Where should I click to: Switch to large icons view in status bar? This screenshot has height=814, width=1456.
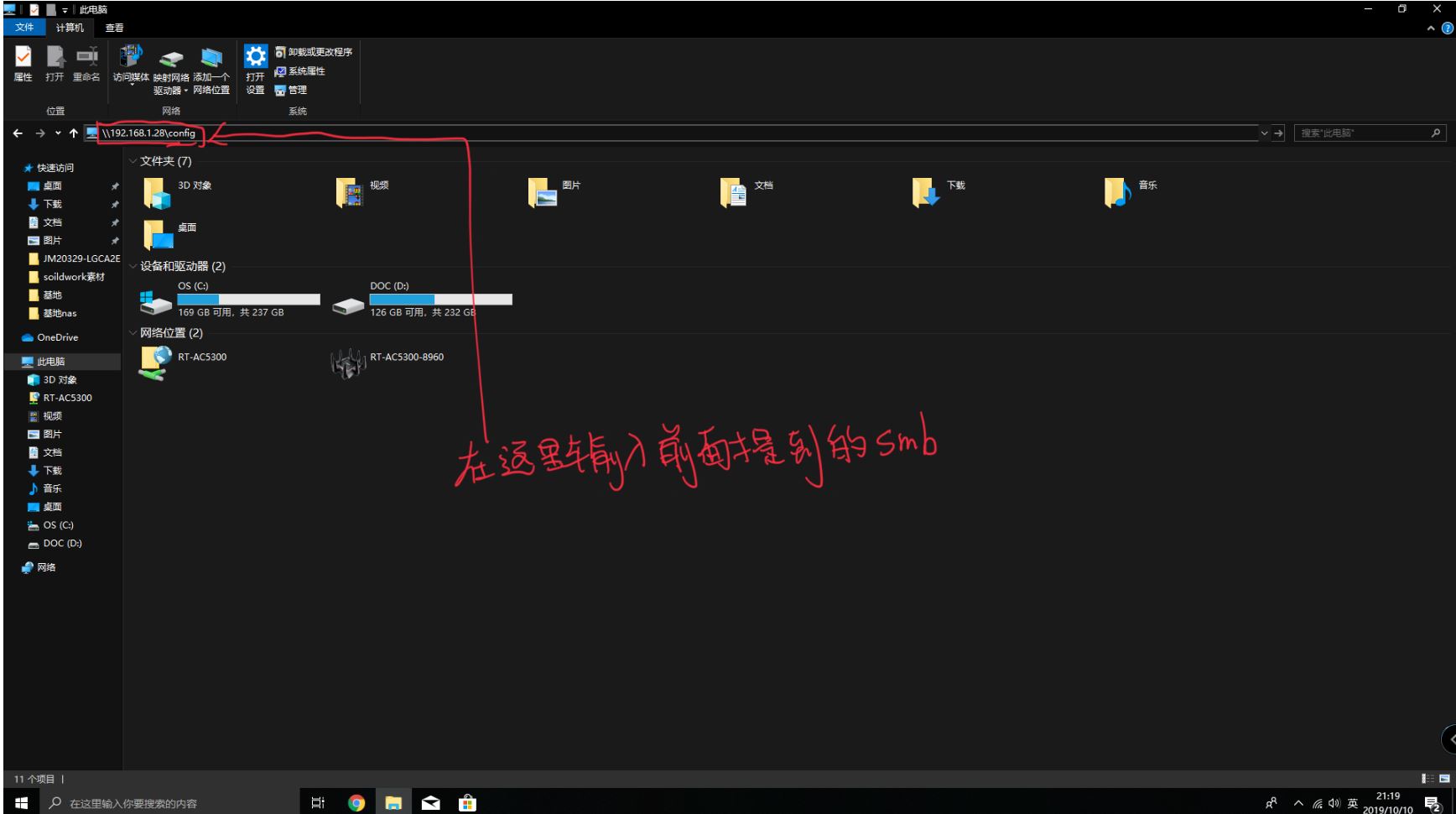[1444, 779]
